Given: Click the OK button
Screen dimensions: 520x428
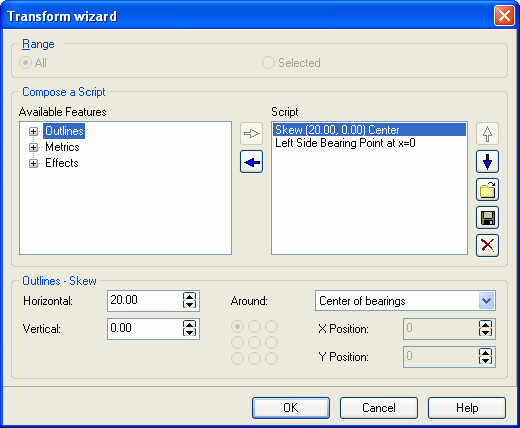Looking at the screenshot, I should pos(291,408).
